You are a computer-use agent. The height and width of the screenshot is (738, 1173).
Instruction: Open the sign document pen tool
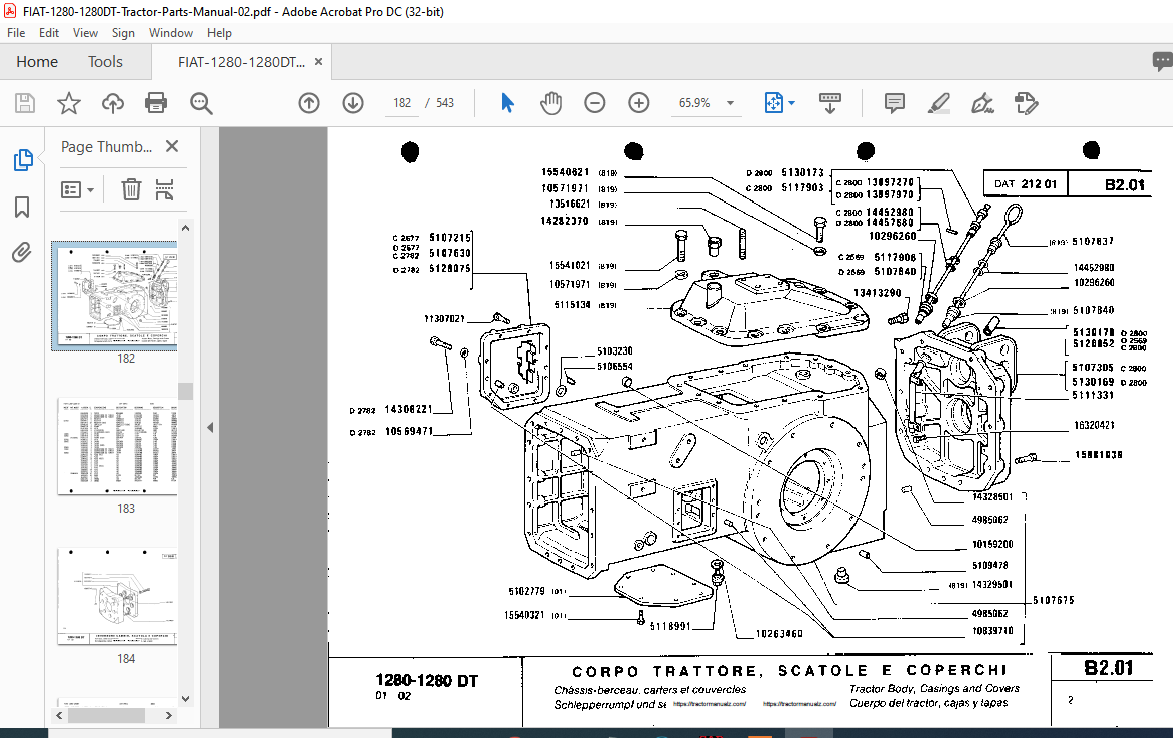click(982, 102)
